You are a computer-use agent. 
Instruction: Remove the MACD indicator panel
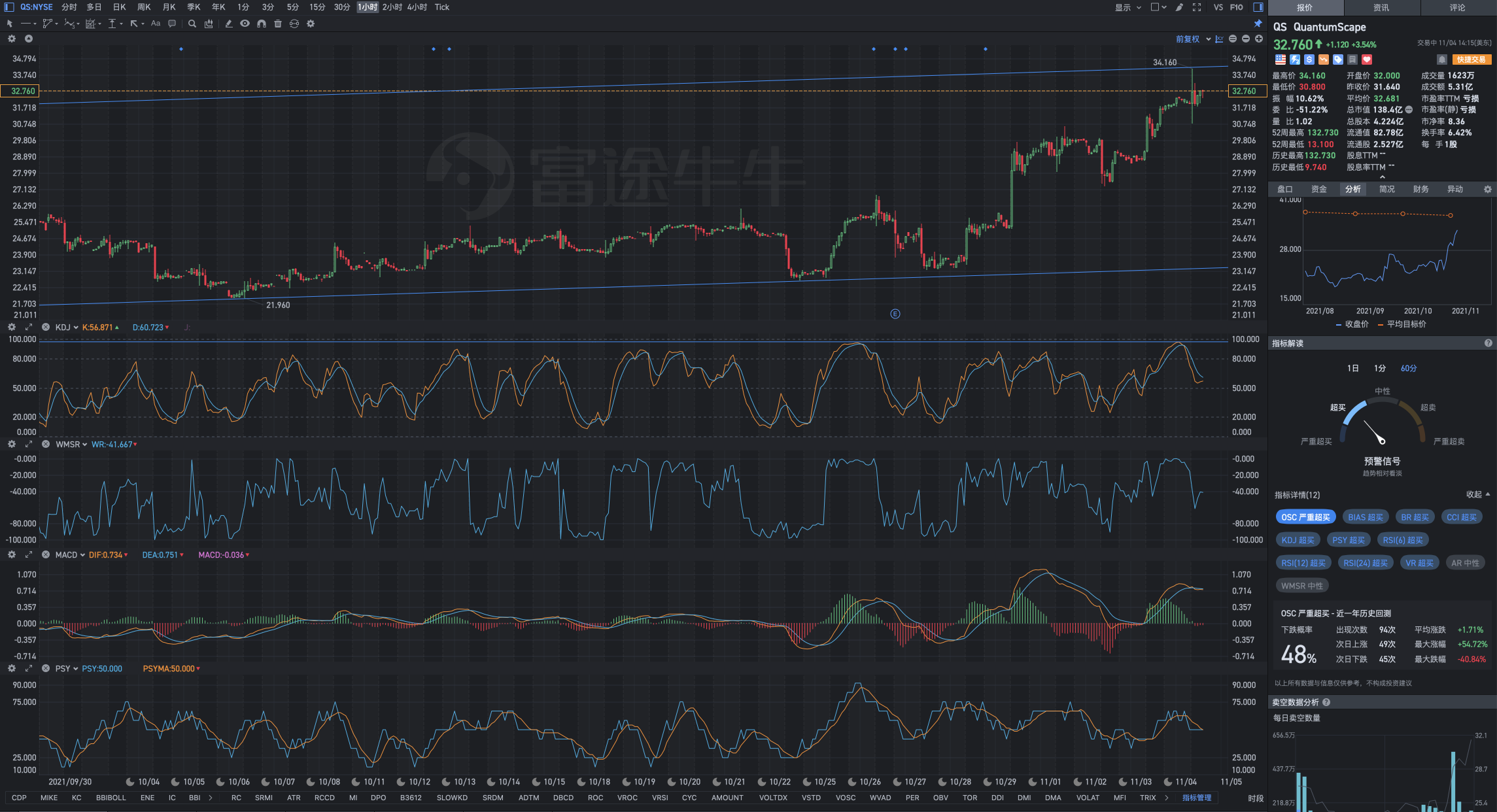click(46, 554)
